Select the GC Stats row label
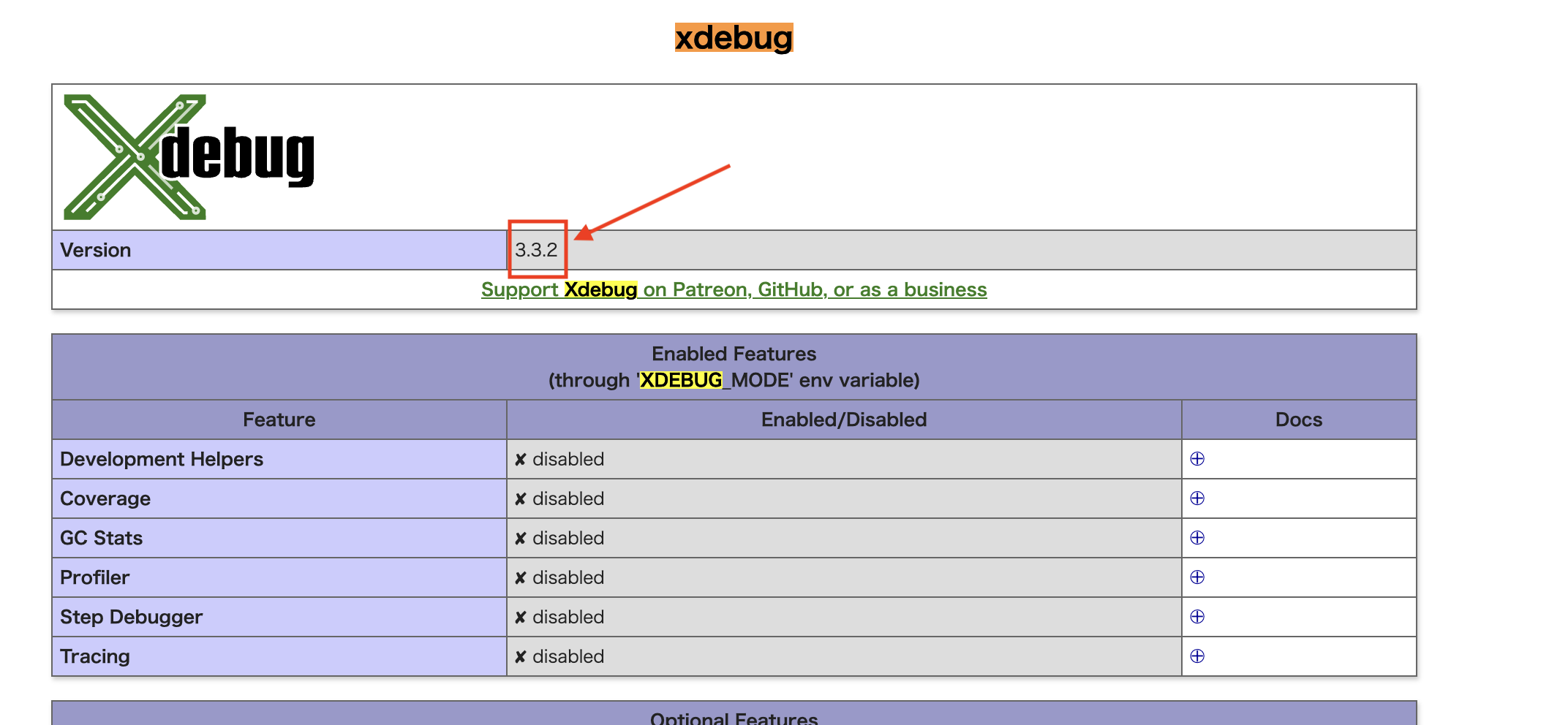The image size is (1568, 725). (x=101, y=538)
